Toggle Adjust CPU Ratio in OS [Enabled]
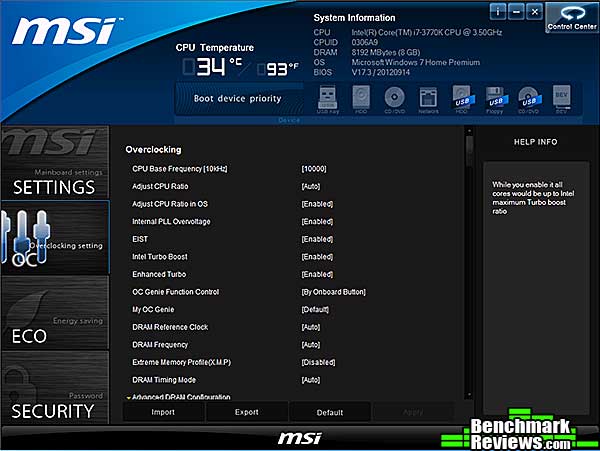The image size is (600, 451). (x=317, y=204)
